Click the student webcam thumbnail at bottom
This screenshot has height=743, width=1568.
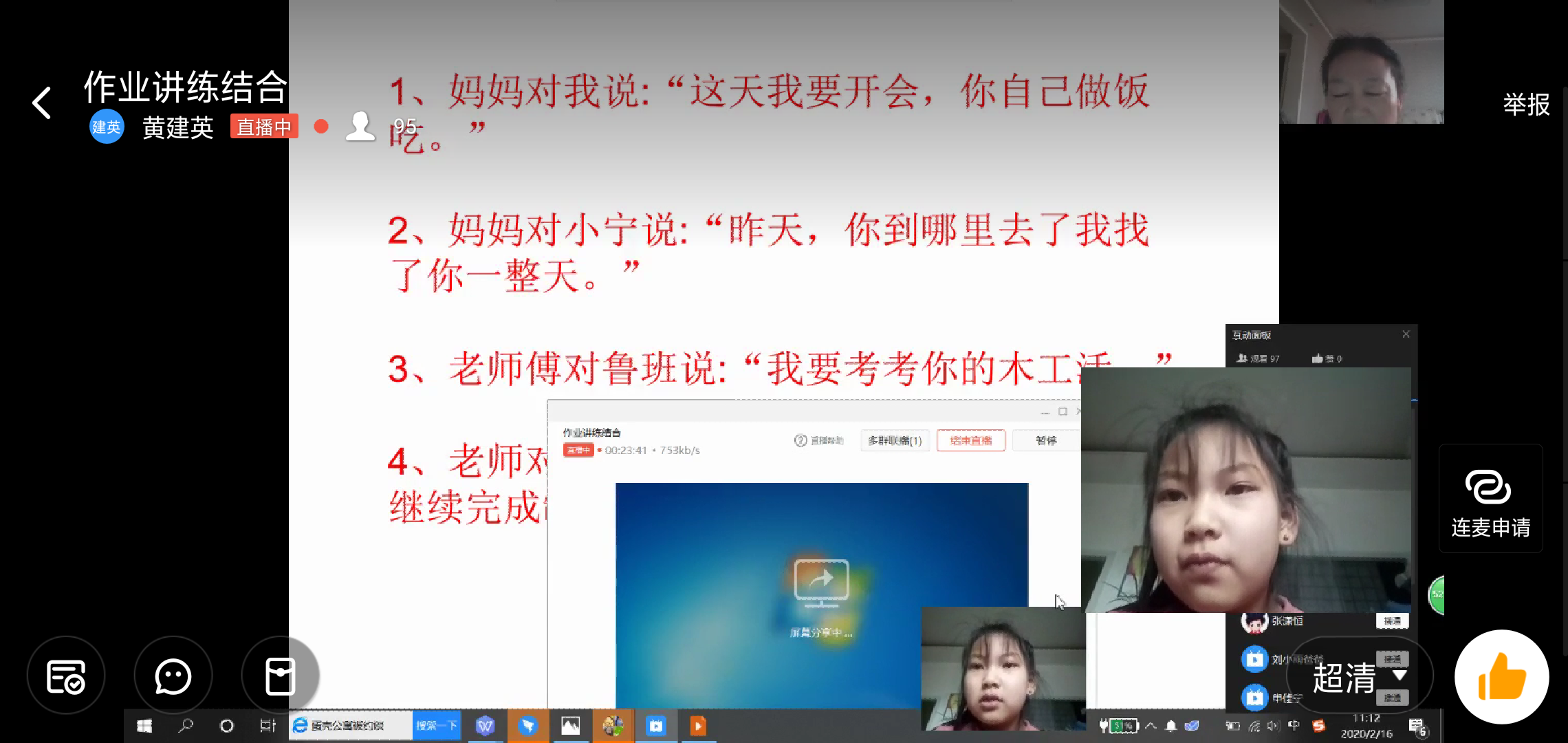pyautogui.click(x=1003, y=667)
